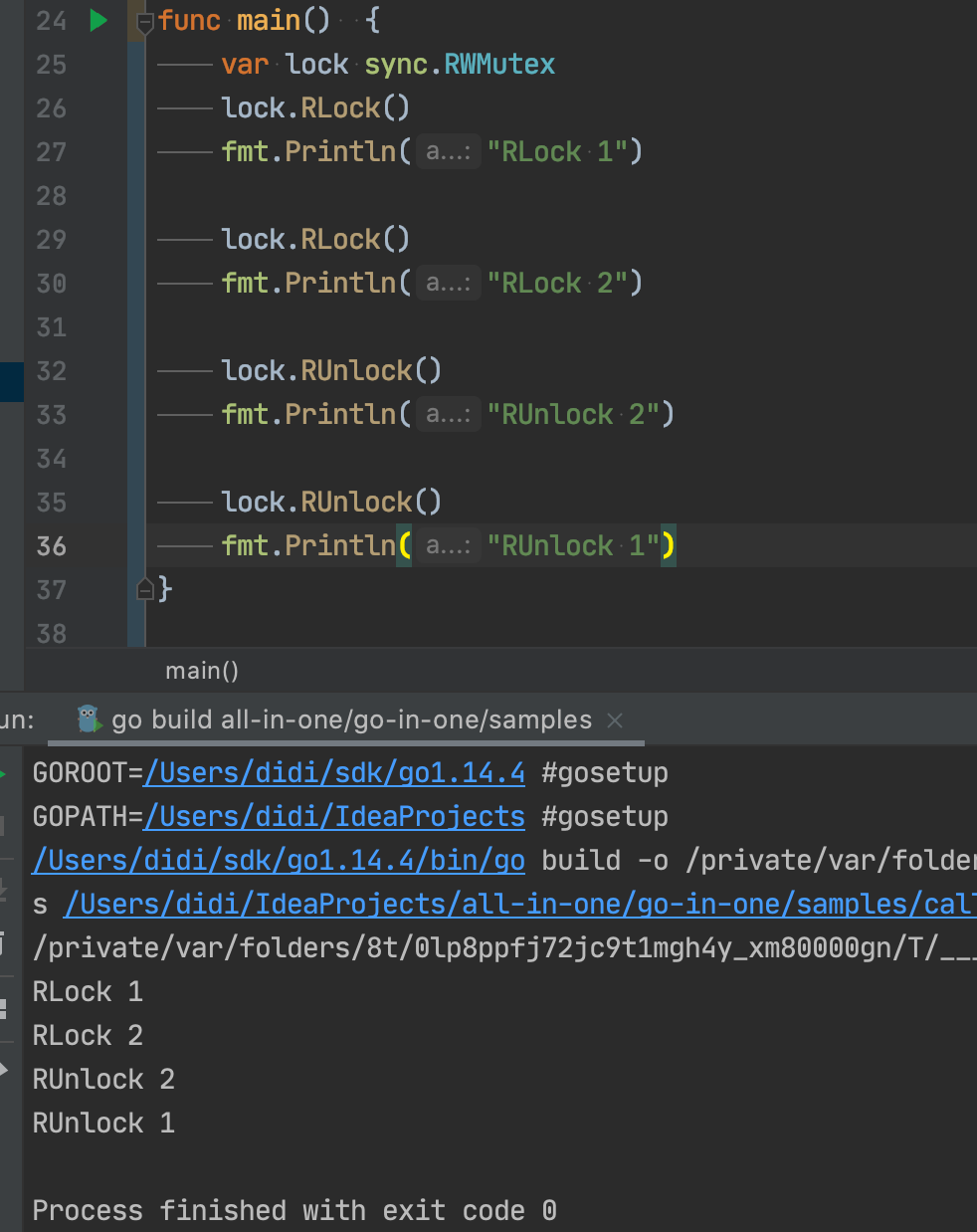This screenshot has height=1232, width=977.
Task: Click parameter hint on "RLock 1" Println call
Action: (448, 151)
